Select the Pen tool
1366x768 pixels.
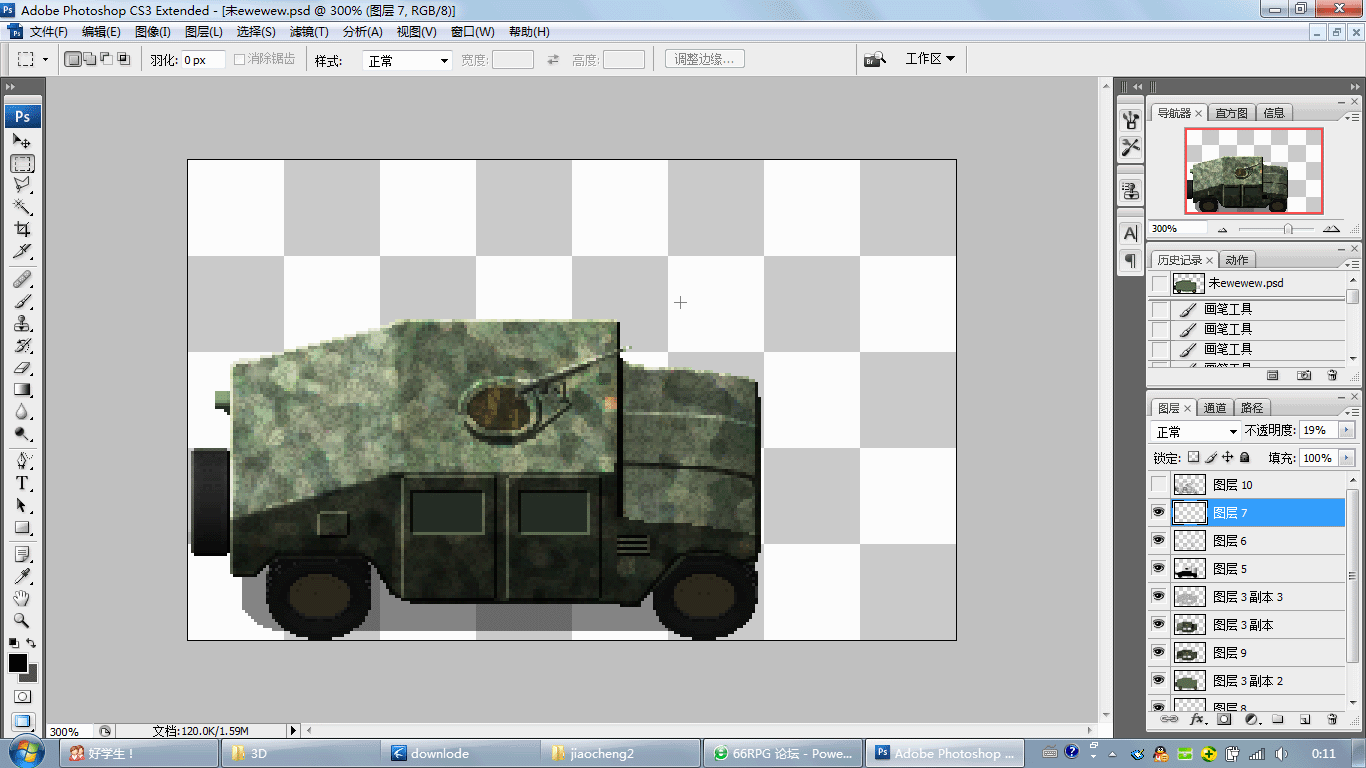(22, 461)
